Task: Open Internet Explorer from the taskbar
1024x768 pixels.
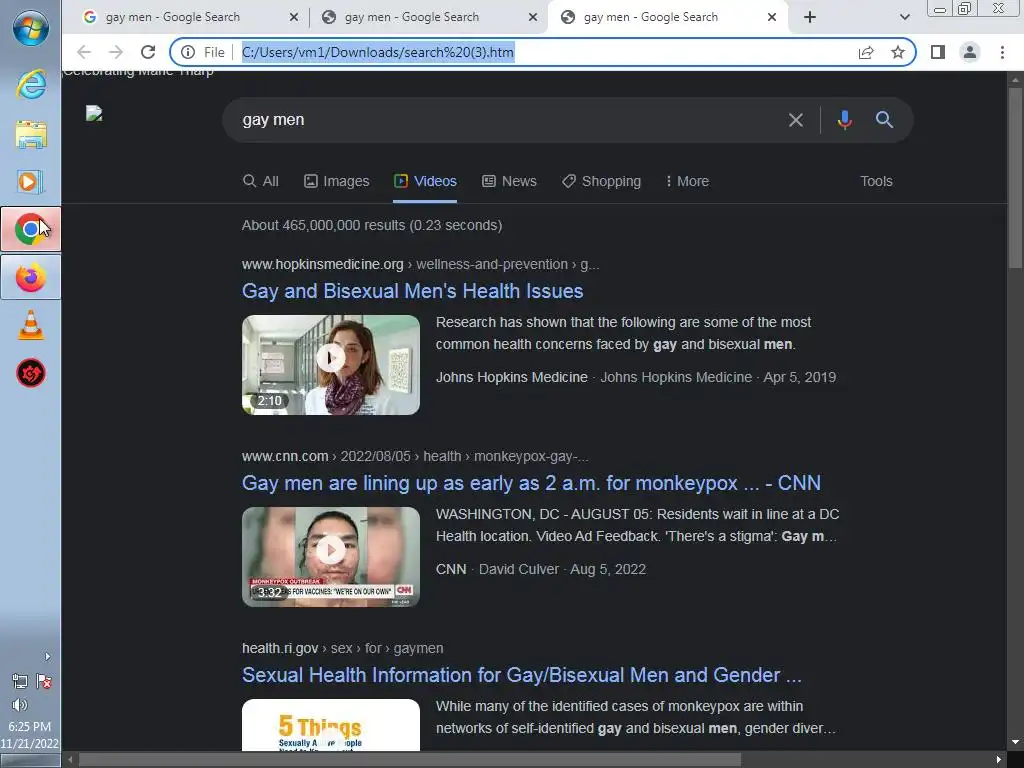Action: [31, 85]
